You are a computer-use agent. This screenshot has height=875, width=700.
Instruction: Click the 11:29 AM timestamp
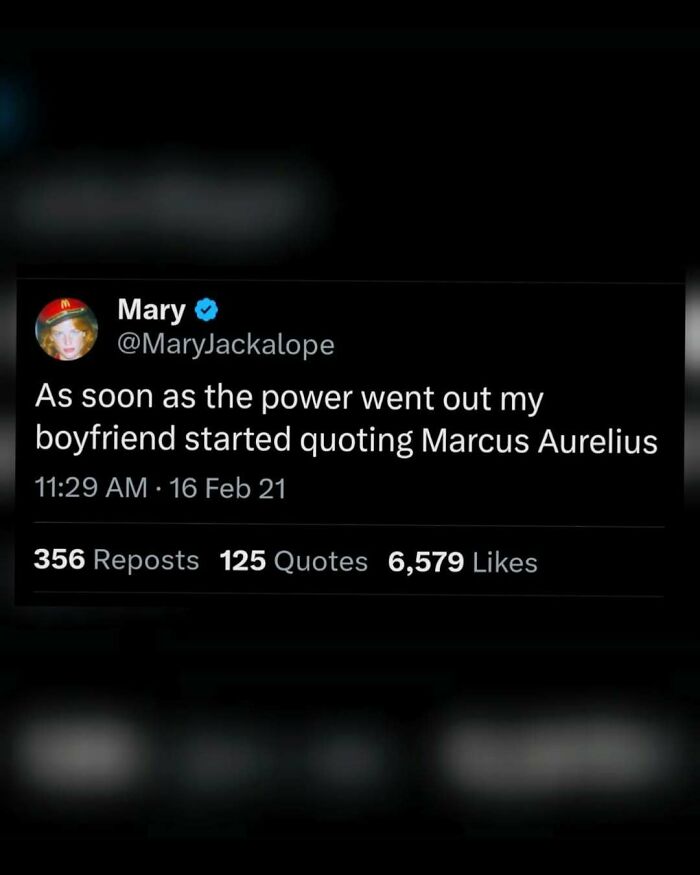coord(91,487)
